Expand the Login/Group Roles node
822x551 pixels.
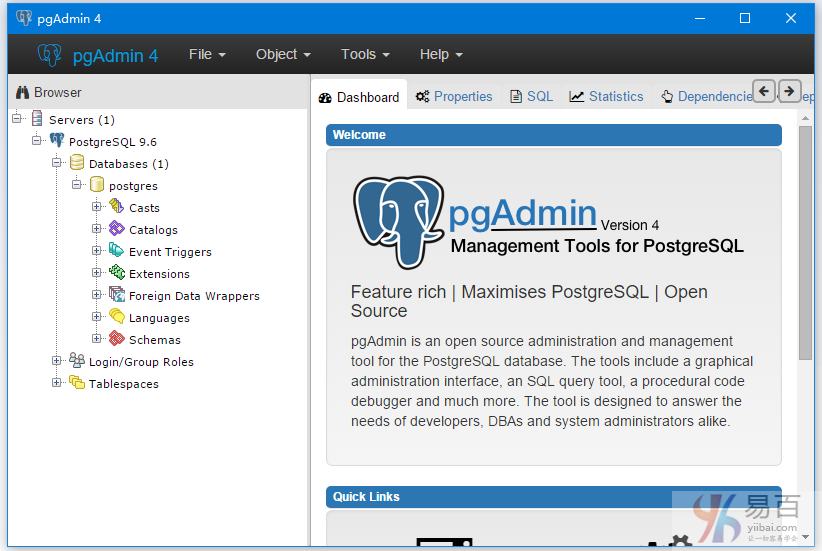click(x=57, y=361)
